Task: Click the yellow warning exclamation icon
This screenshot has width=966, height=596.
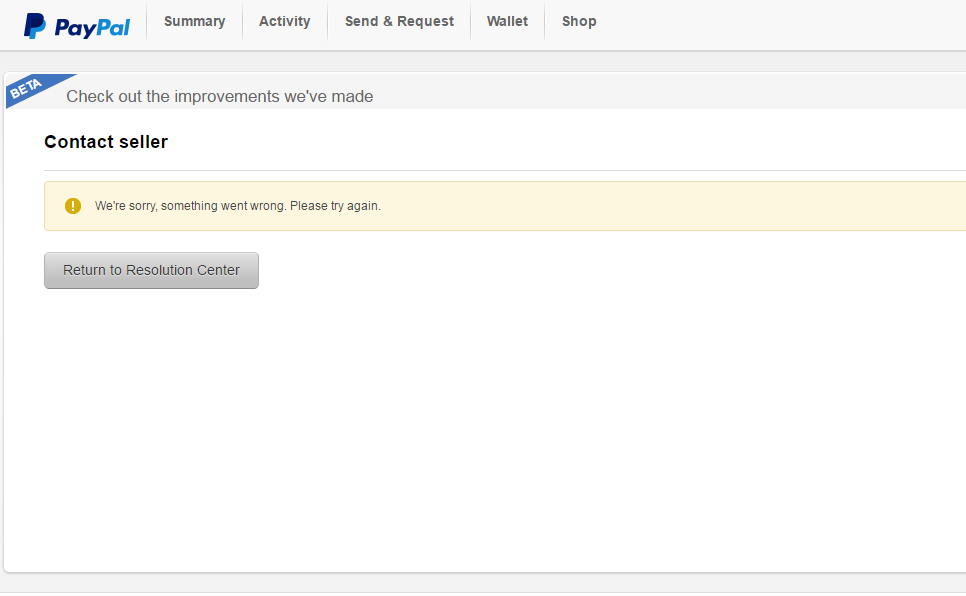Action: point(72,206)
